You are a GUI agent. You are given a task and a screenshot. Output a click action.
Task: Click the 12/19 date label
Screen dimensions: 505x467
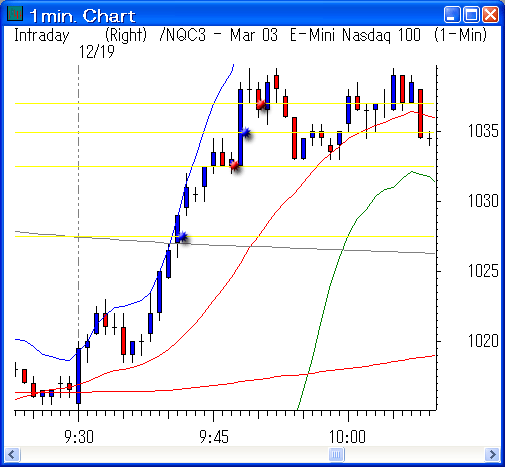97,52
